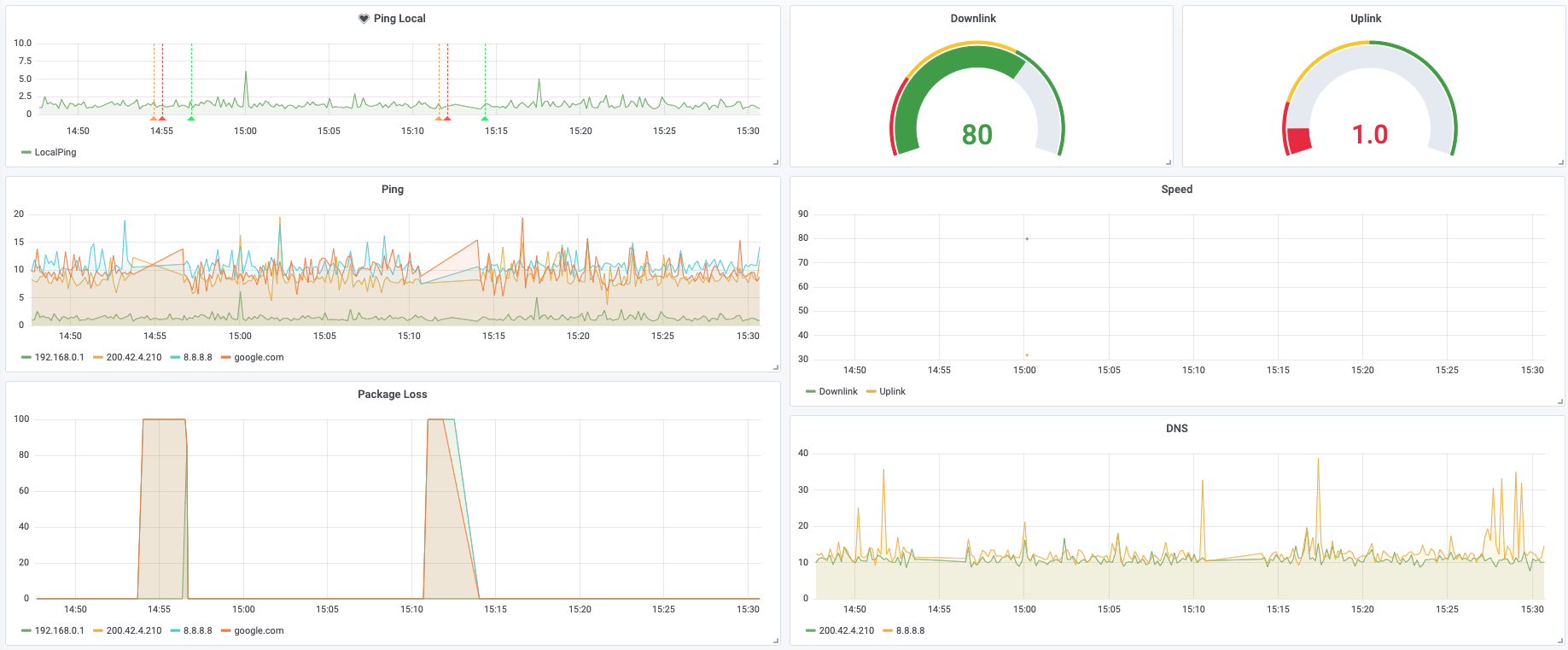The image size is (1568, 650).
Task: Toggle the LocalPing series in legend
Action: click(55, 152)
